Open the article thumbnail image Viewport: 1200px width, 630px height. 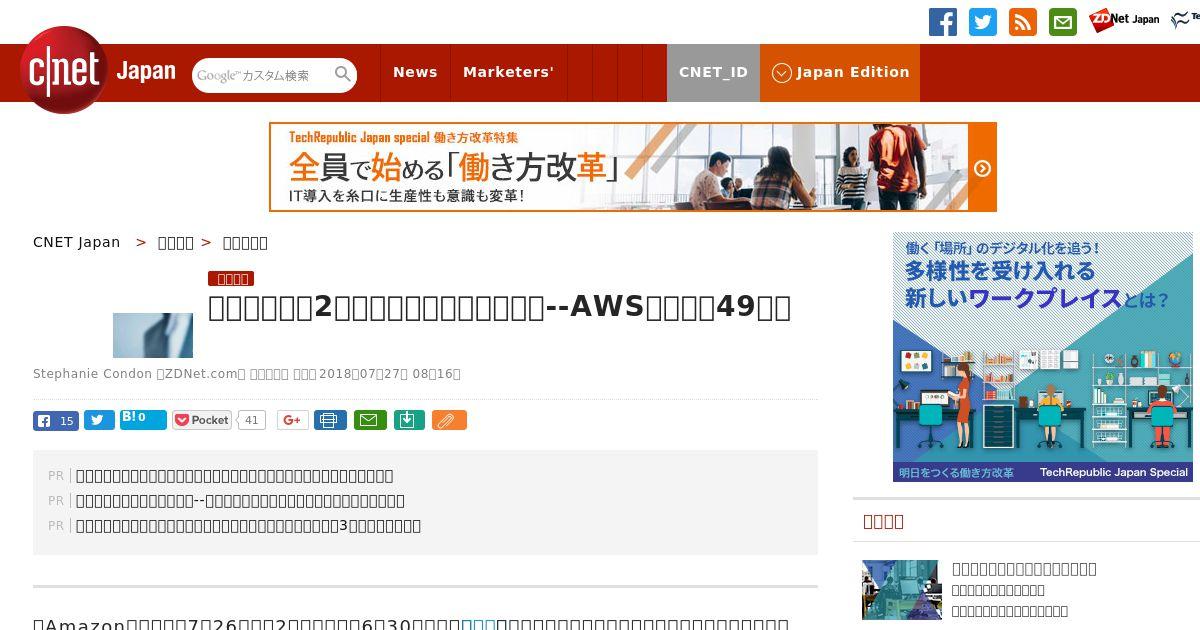click(x=153, y=335)
